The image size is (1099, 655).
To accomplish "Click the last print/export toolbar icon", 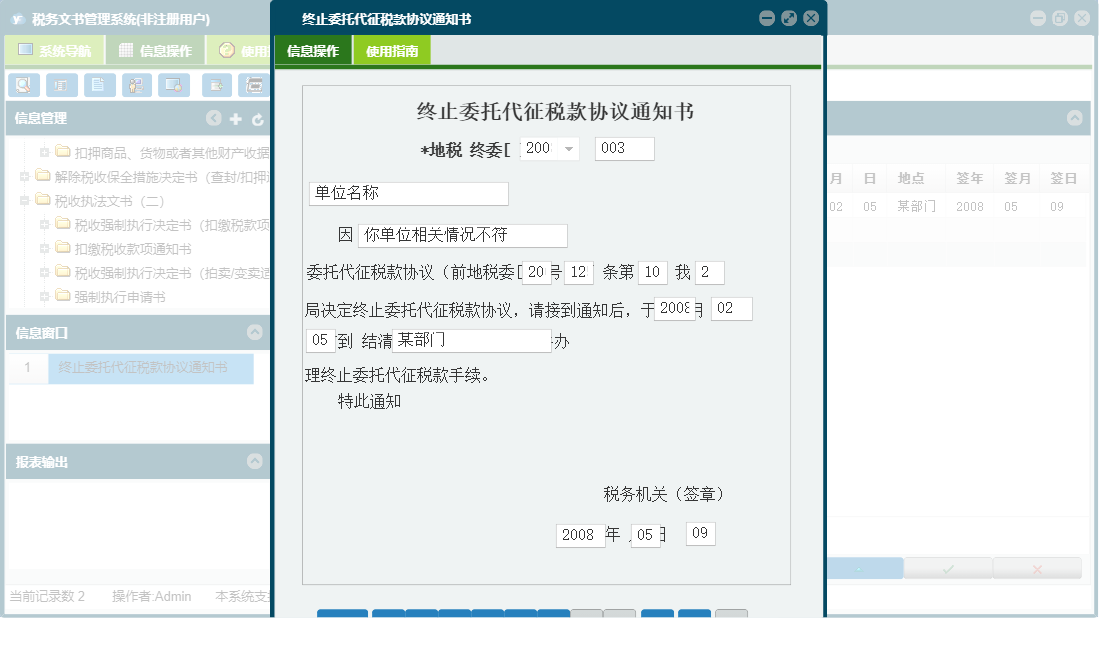I will click(x=254, y=85).
